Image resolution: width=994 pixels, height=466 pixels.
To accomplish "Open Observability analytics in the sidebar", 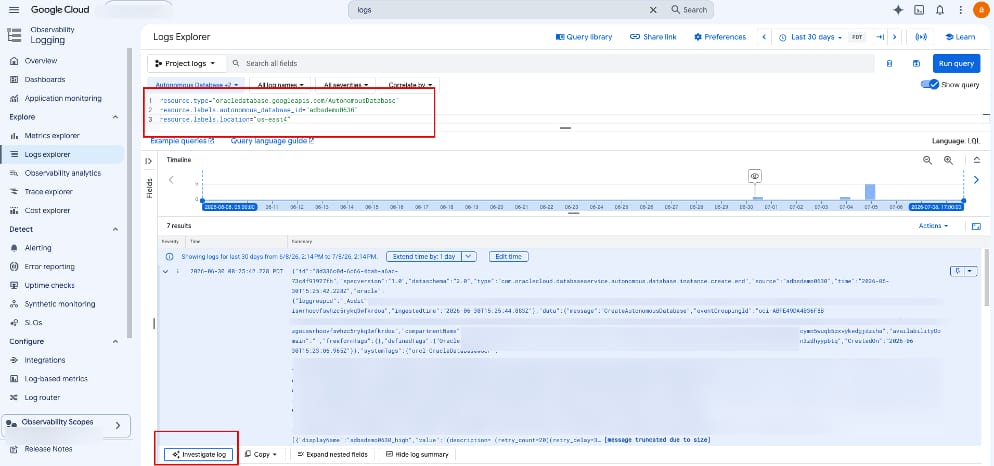I will coord(63,173).
